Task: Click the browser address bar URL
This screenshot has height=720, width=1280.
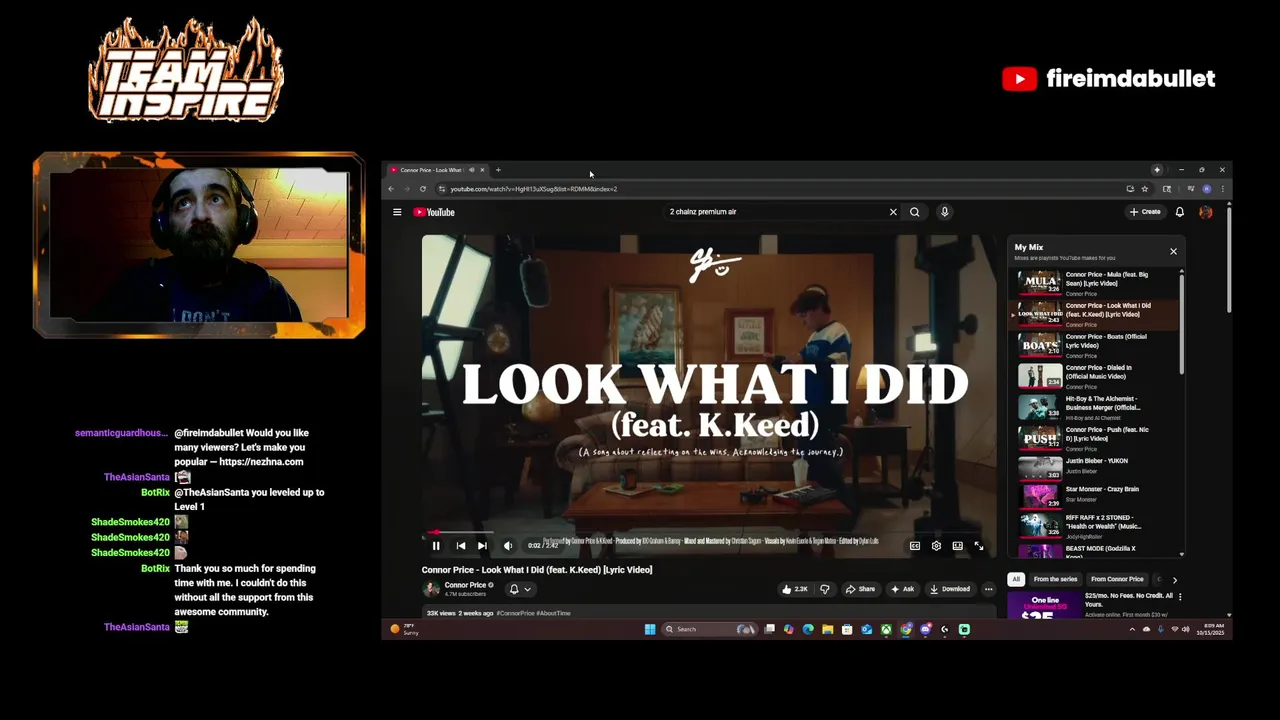Action: (533, 189)
